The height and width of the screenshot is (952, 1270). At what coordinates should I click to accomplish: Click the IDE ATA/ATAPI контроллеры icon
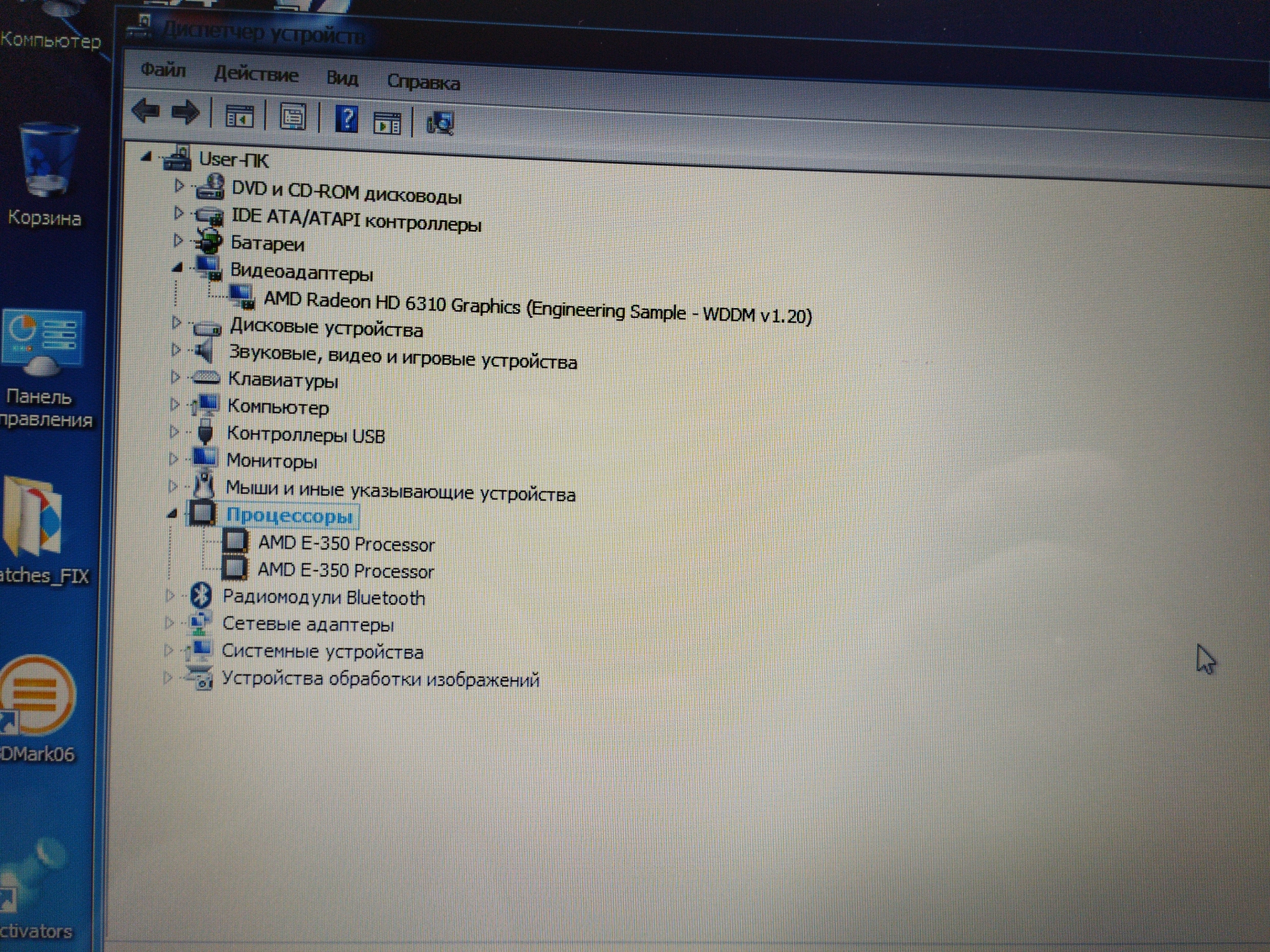209,216
